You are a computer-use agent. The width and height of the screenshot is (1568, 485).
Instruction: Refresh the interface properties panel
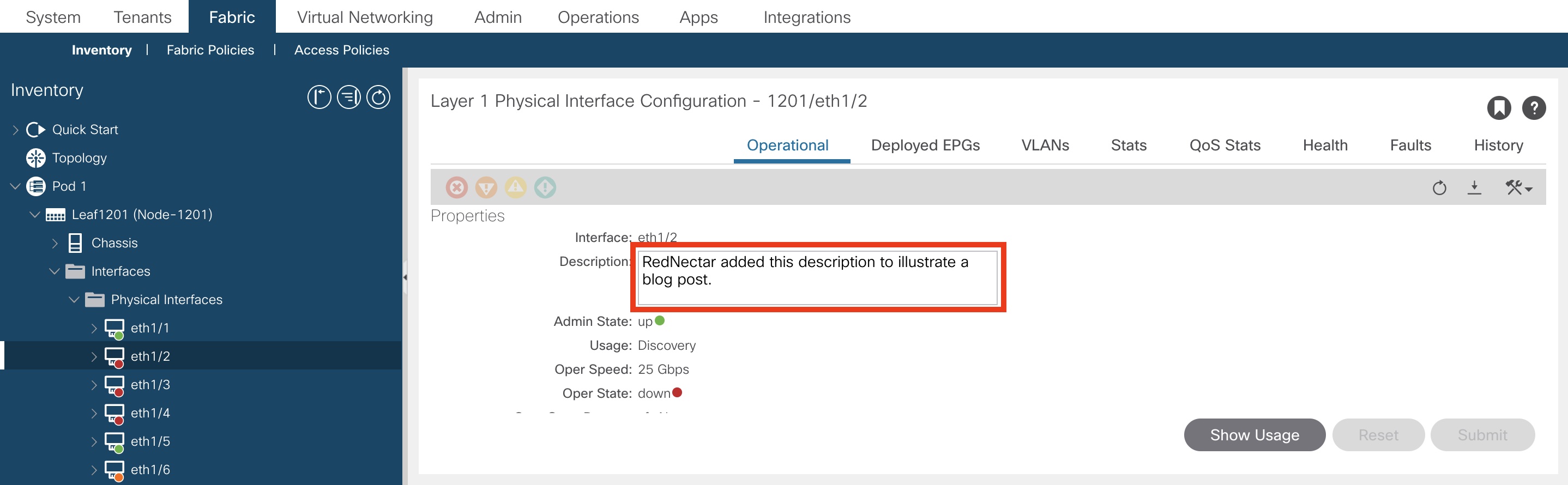tap(1439, 187)
